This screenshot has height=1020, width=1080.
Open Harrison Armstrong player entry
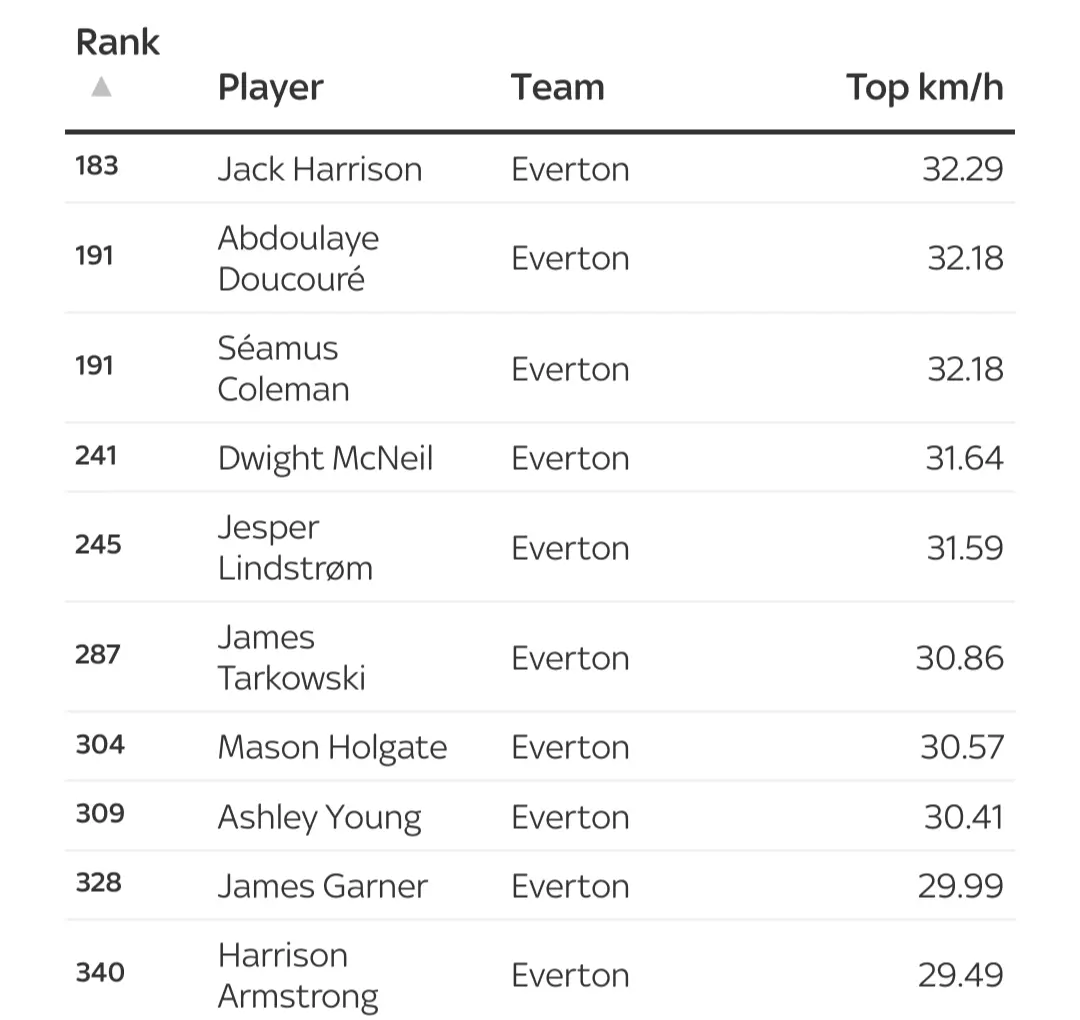(x=298, y=975)
